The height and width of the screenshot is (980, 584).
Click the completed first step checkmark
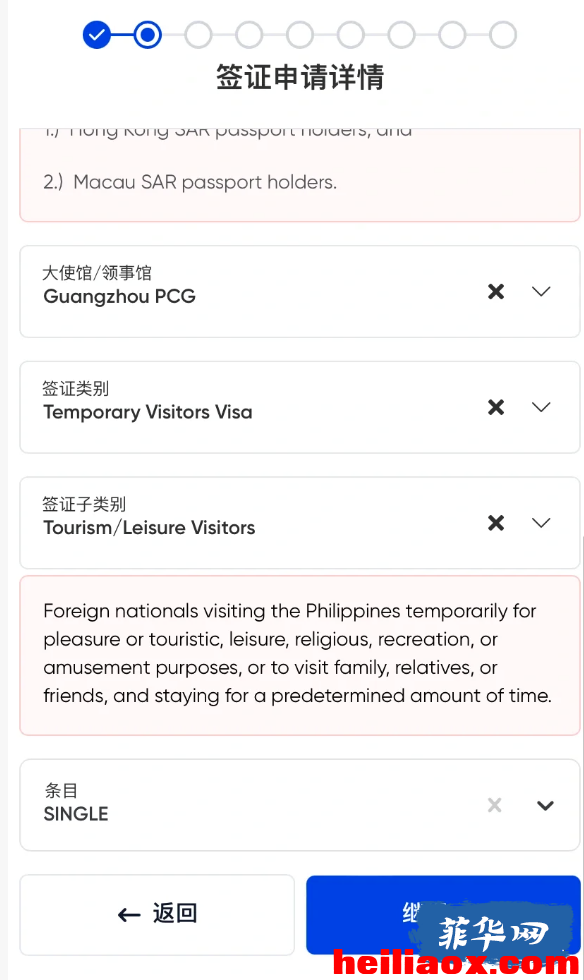(x=97, y=35)
